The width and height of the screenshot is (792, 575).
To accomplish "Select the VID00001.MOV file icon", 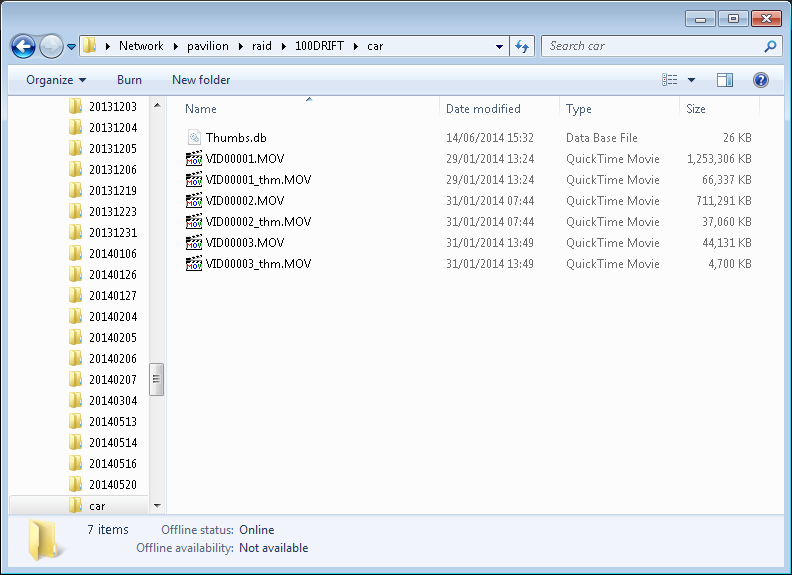I will pos(194,159).
